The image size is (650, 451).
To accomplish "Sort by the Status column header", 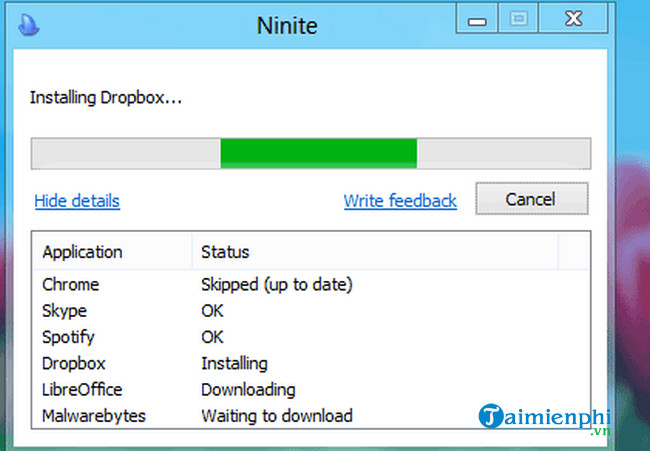I will (375, 252).
